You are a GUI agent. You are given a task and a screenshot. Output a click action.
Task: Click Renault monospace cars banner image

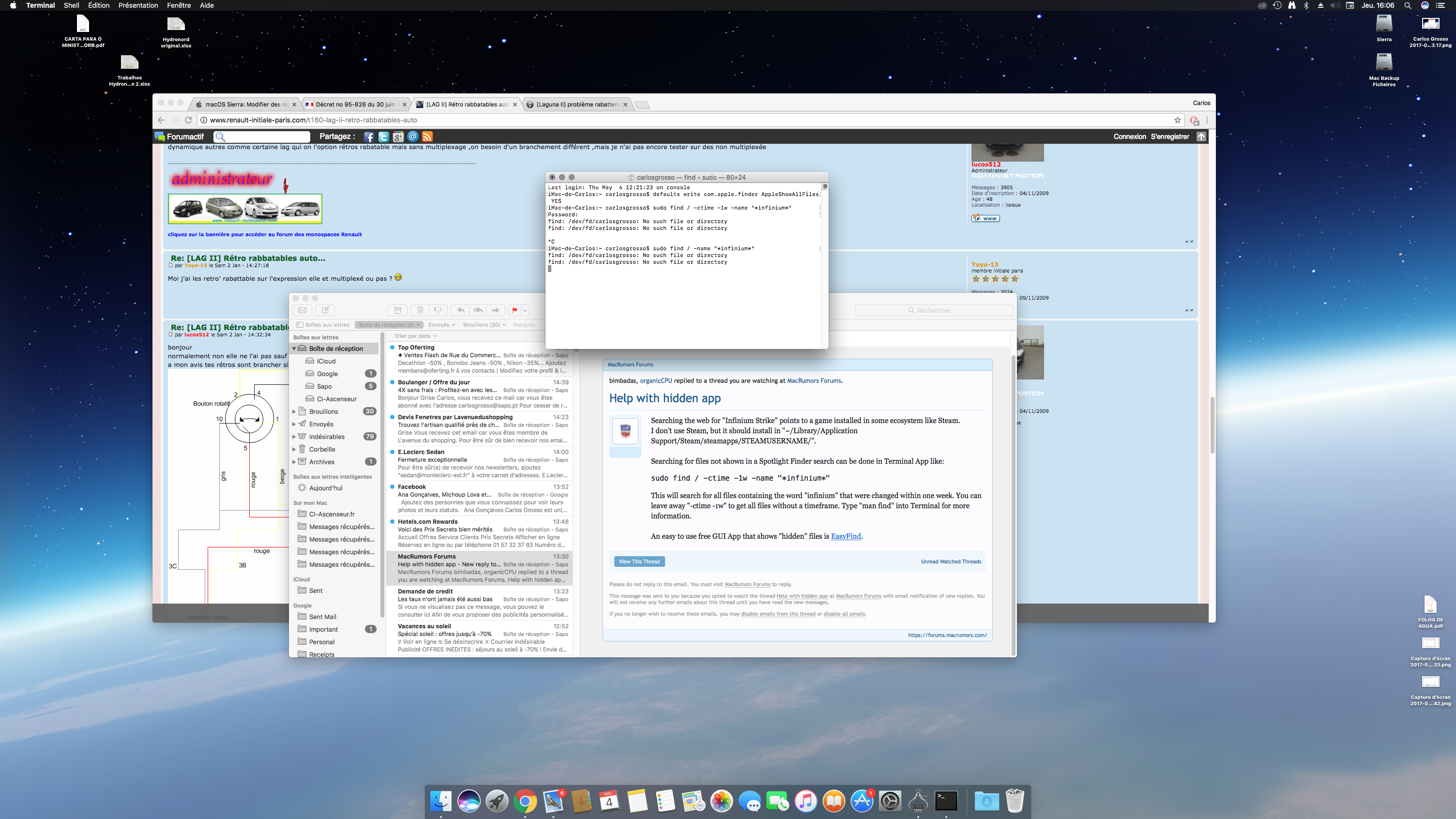tap(245, 209)
